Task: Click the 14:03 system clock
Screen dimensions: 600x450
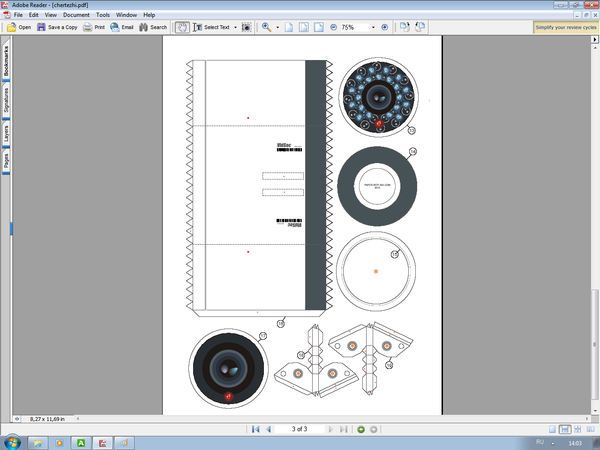Action: [x=575, y=443]
